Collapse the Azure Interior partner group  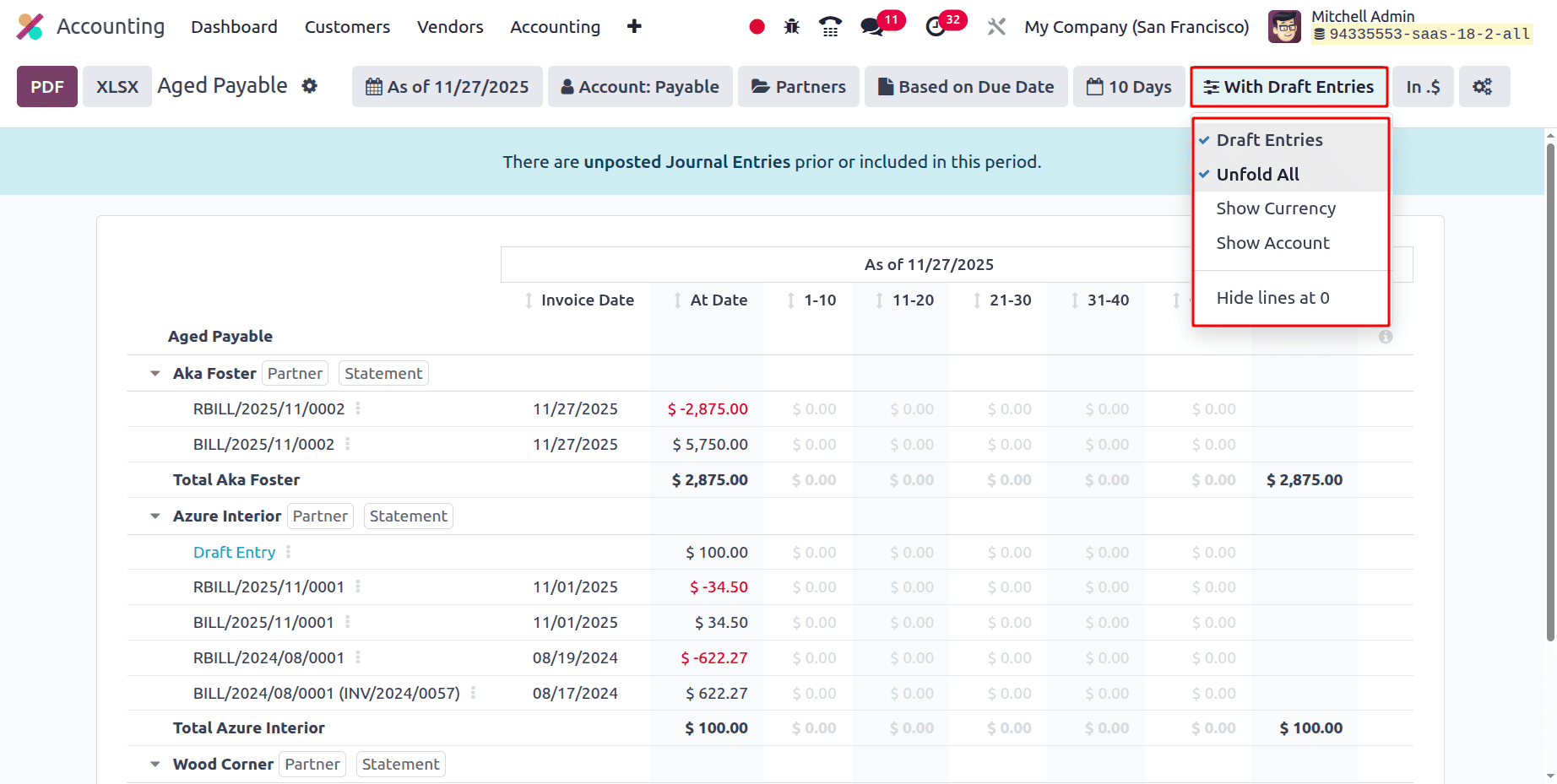pos(155,516)
